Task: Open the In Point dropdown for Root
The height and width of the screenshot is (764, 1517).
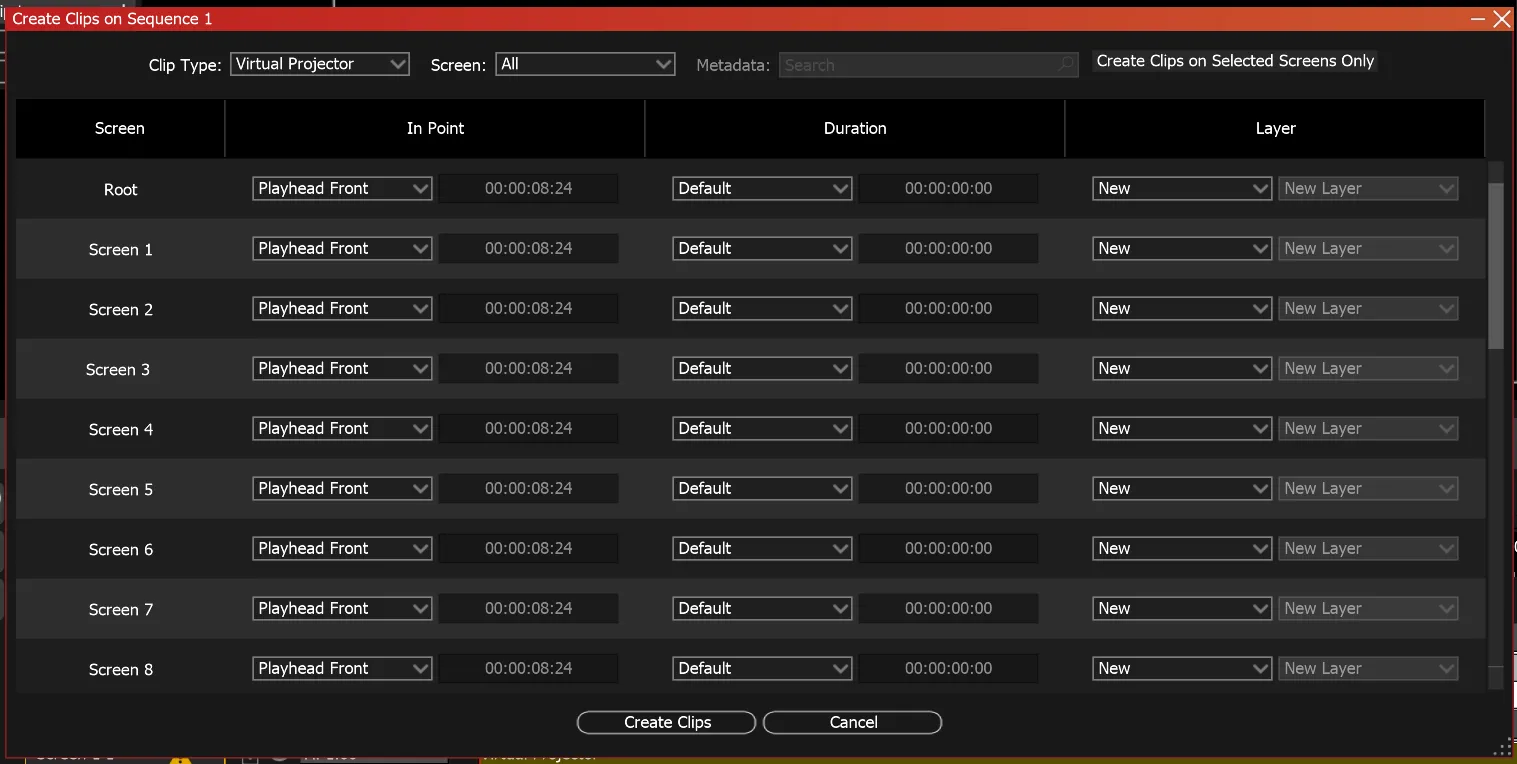Action: 342,188
